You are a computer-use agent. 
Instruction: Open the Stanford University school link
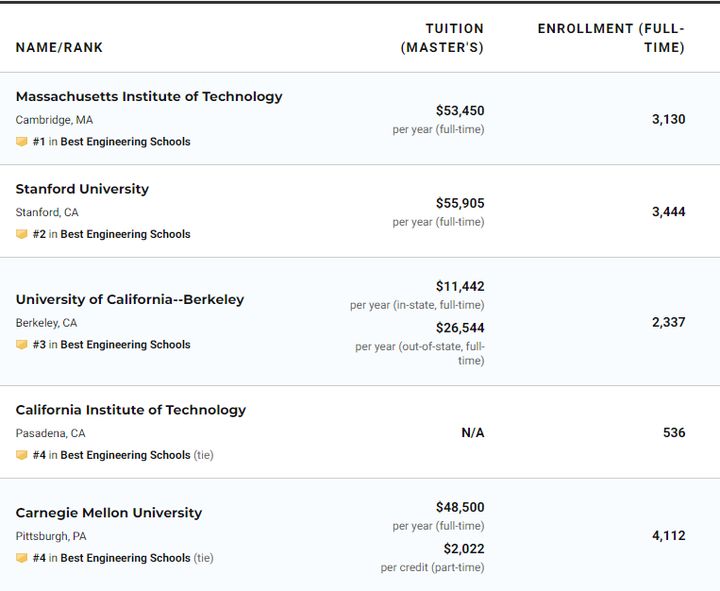[x=82, y=189]
